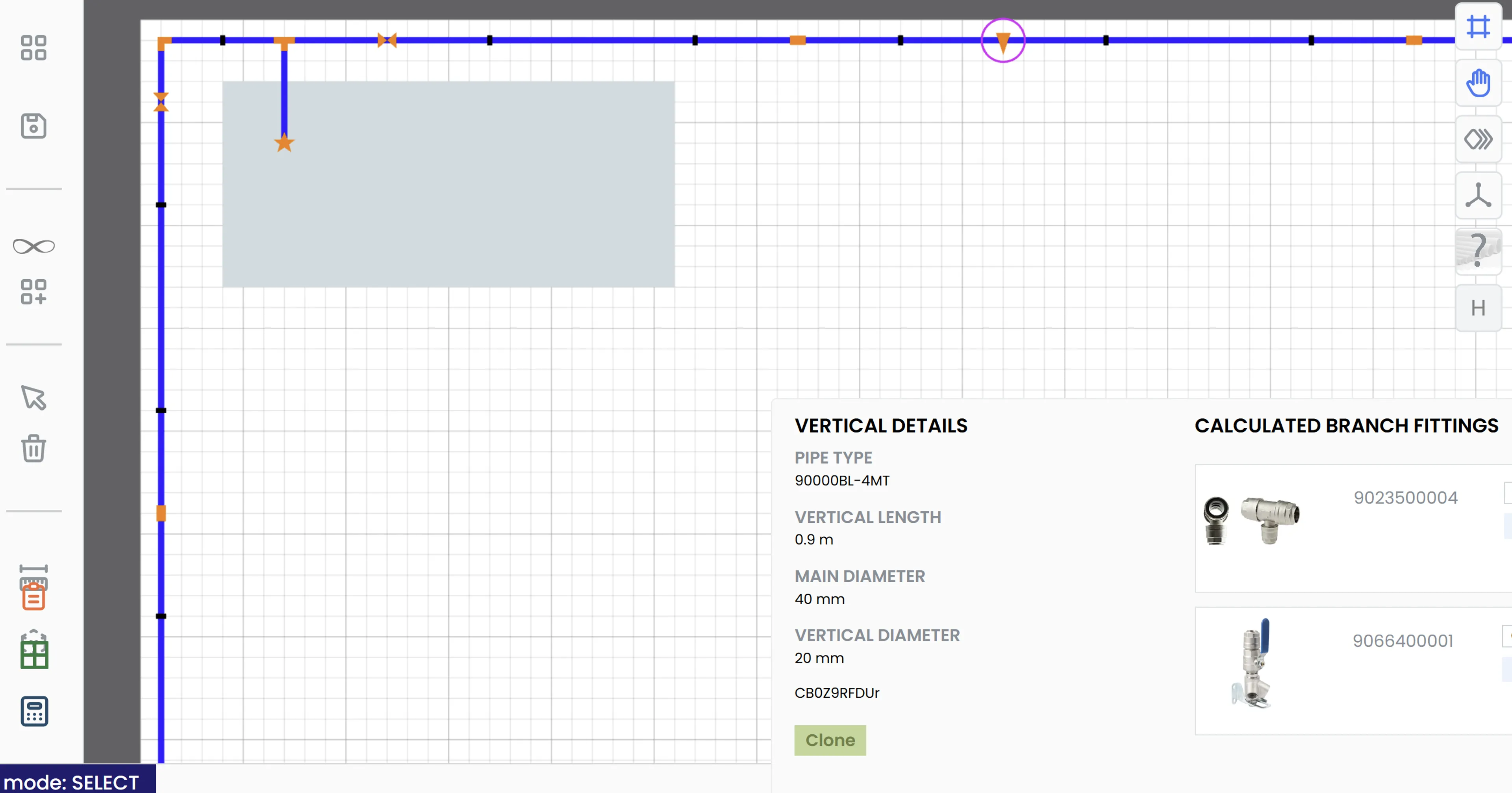Image resolution: width=1512 pixels, height=793 pixels.
Task: Click the trash delete icon
Action: (33, 449)
